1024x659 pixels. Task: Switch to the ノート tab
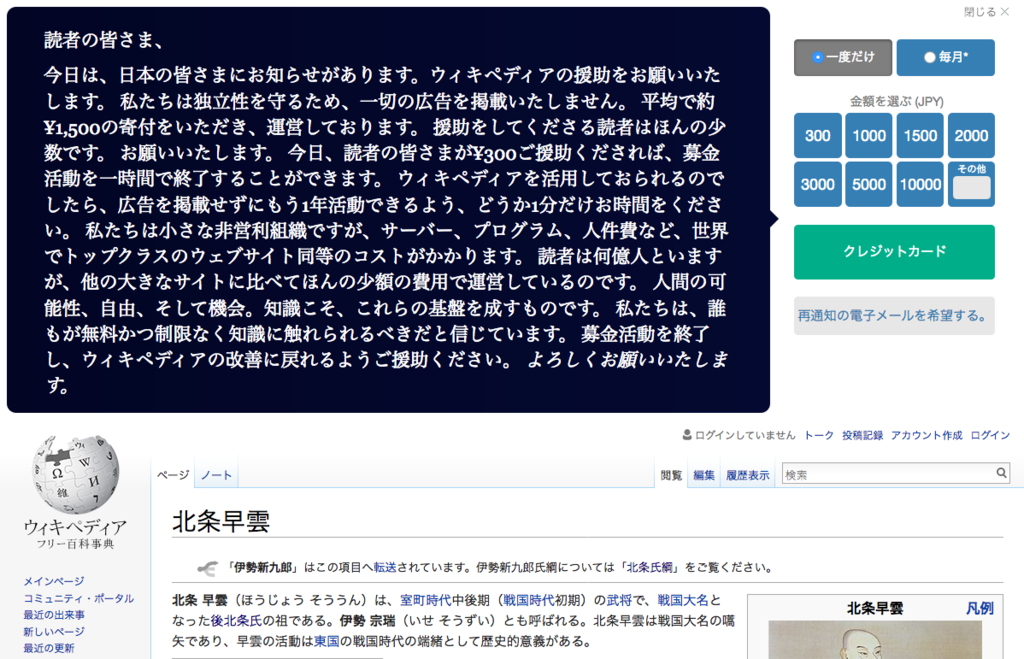216,475
